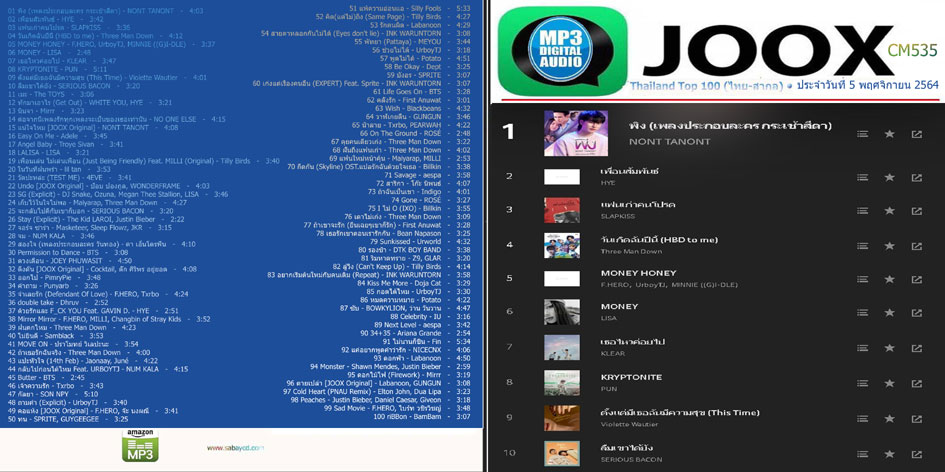Open SLAPKISS album thumbnail
945x472 pixels.
562,210
